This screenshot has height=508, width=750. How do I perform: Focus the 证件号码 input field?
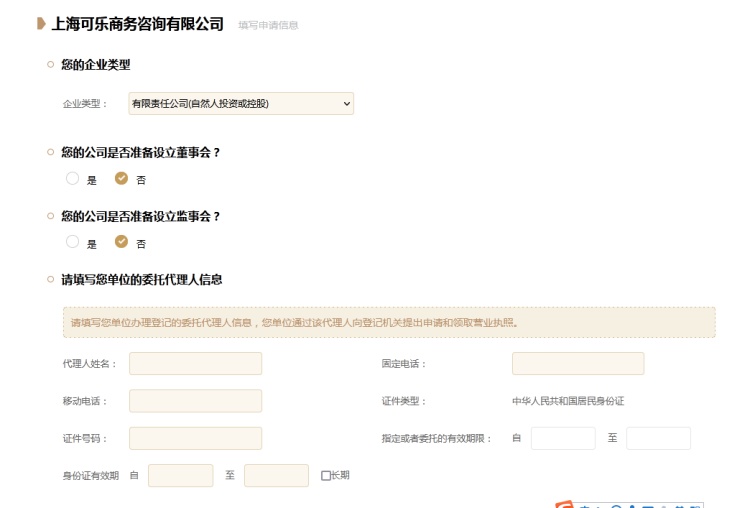[196, 438]
